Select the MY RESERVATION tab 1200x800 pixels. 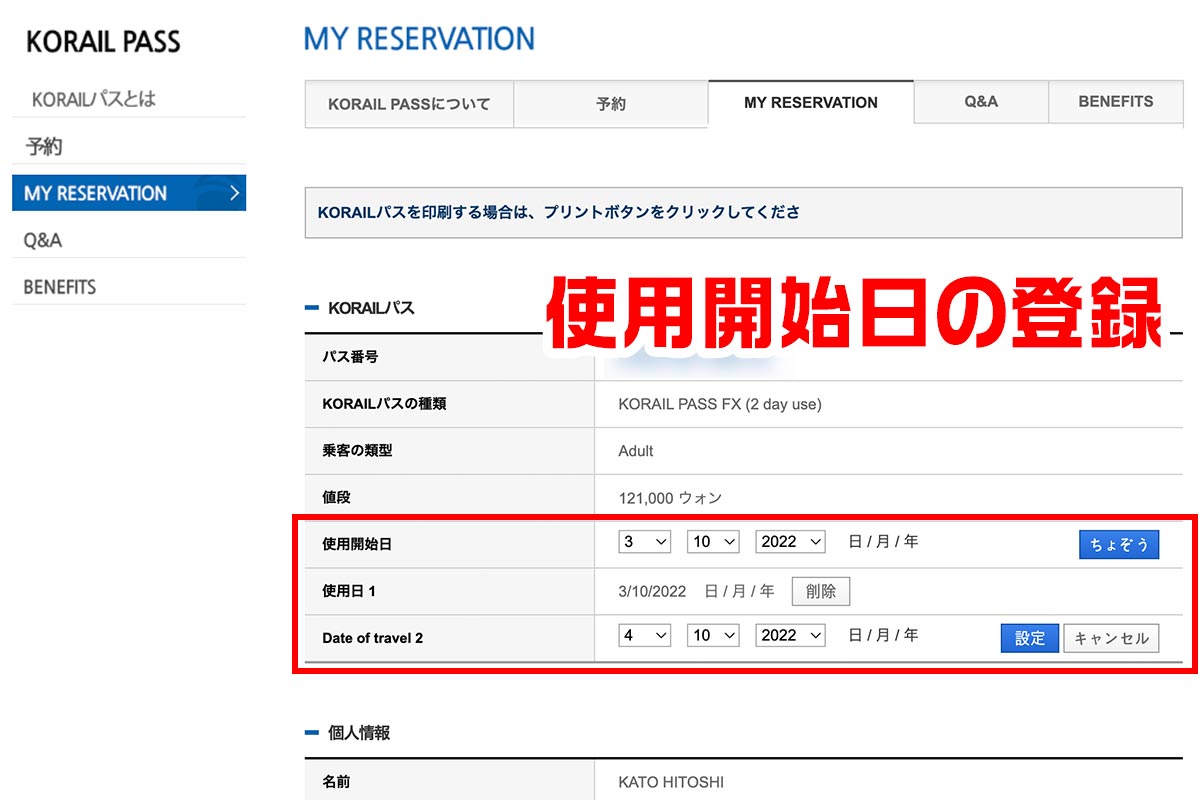(811, 103)
